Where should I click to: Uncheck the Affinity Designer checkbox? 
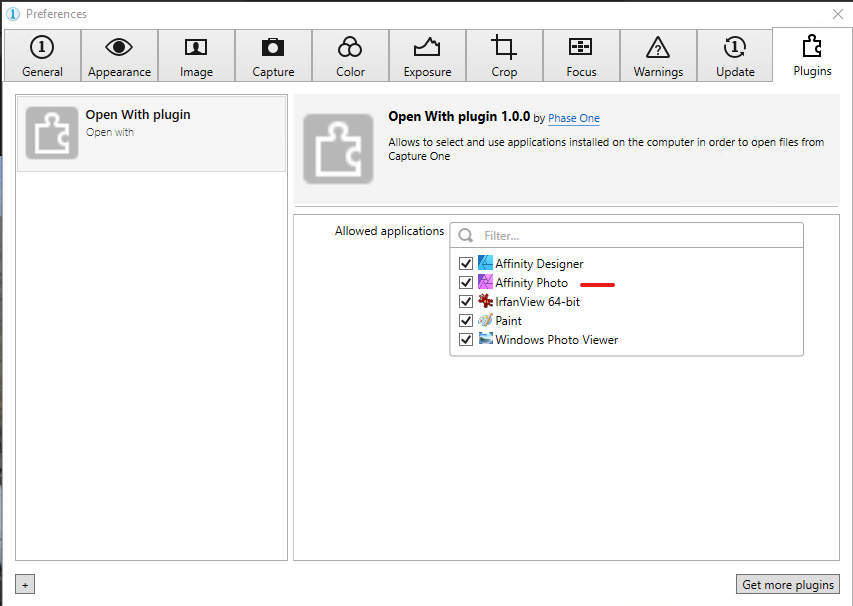(x=465, y=264)
